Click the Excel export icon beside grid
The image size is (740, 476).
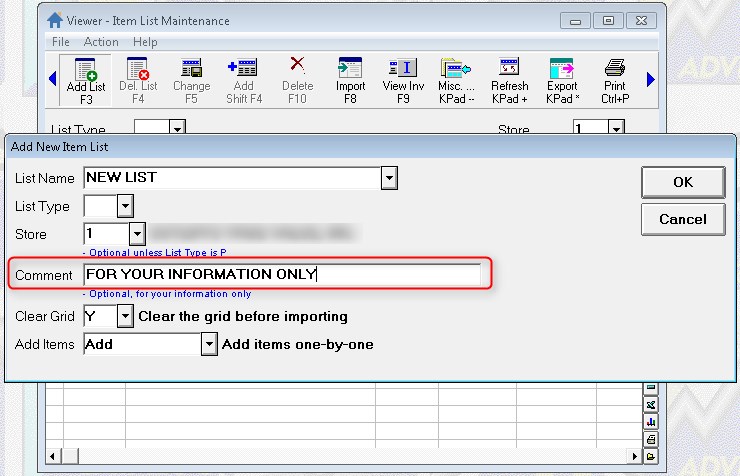pos(650,405)
